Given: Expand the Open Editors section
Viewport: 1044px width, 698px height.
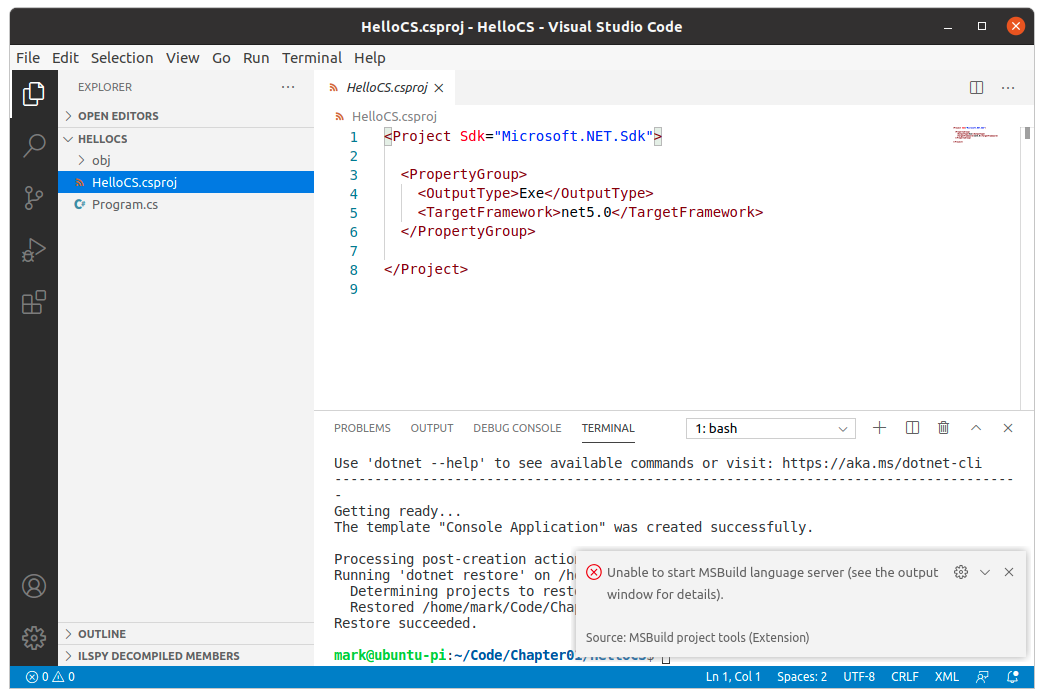Looking at the screenshot, I should 118,116.
